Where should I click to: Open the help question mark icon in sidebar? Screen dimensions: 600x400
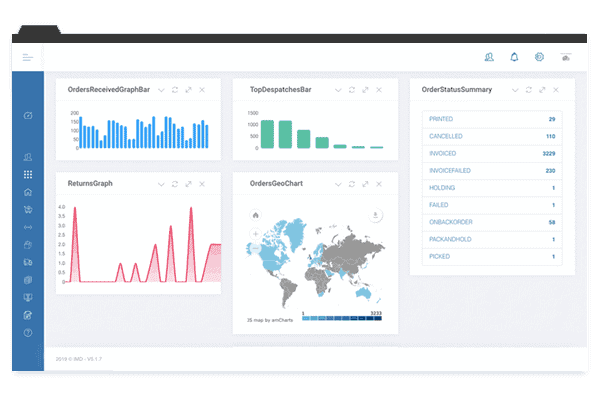point(28,333)
